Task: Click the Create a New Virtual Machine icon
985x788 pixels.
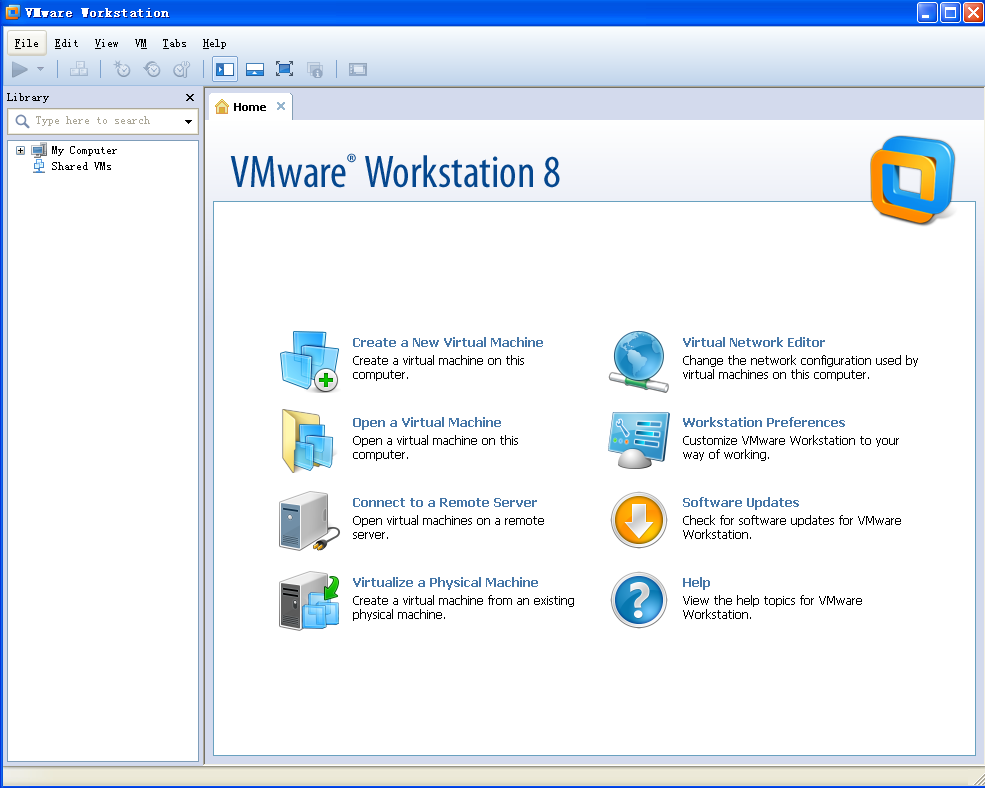Action: (309, 361)
